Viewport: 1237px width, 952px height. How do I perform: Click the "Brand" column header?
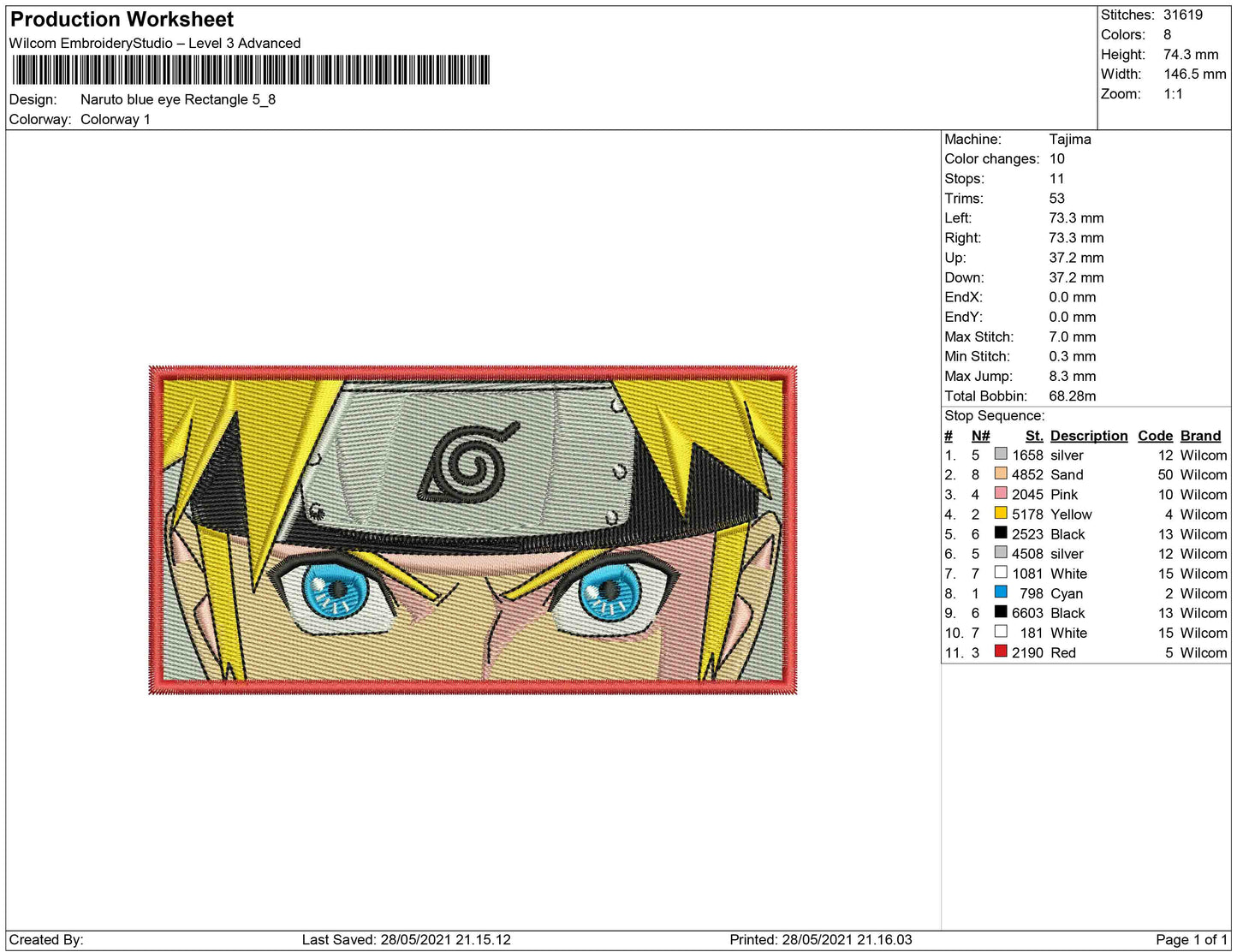click(x=1201, y=436)
